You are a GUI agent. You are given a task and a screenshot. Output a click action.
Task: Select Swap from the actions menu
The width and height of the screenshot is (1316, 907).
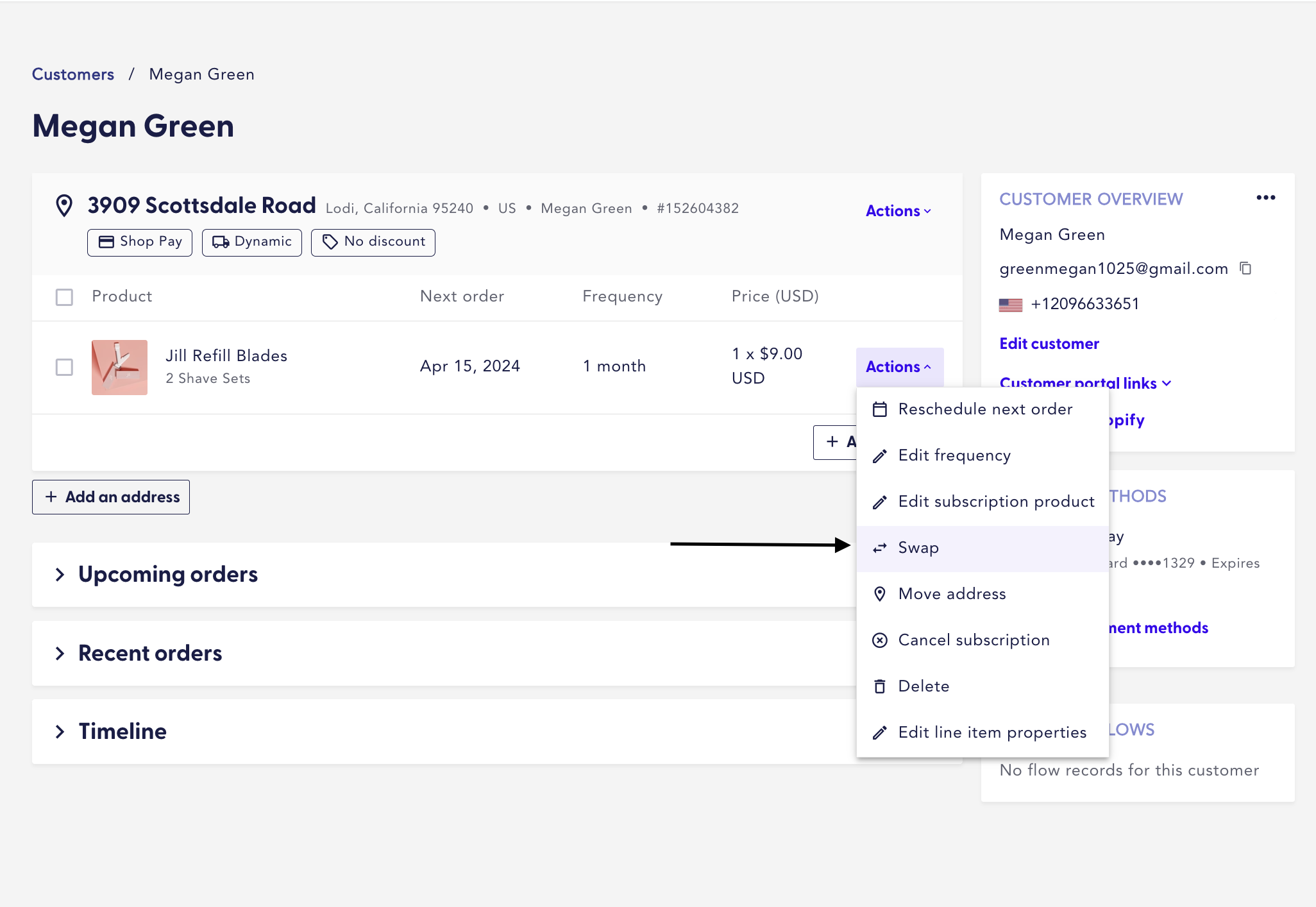(x=918, y=548)
